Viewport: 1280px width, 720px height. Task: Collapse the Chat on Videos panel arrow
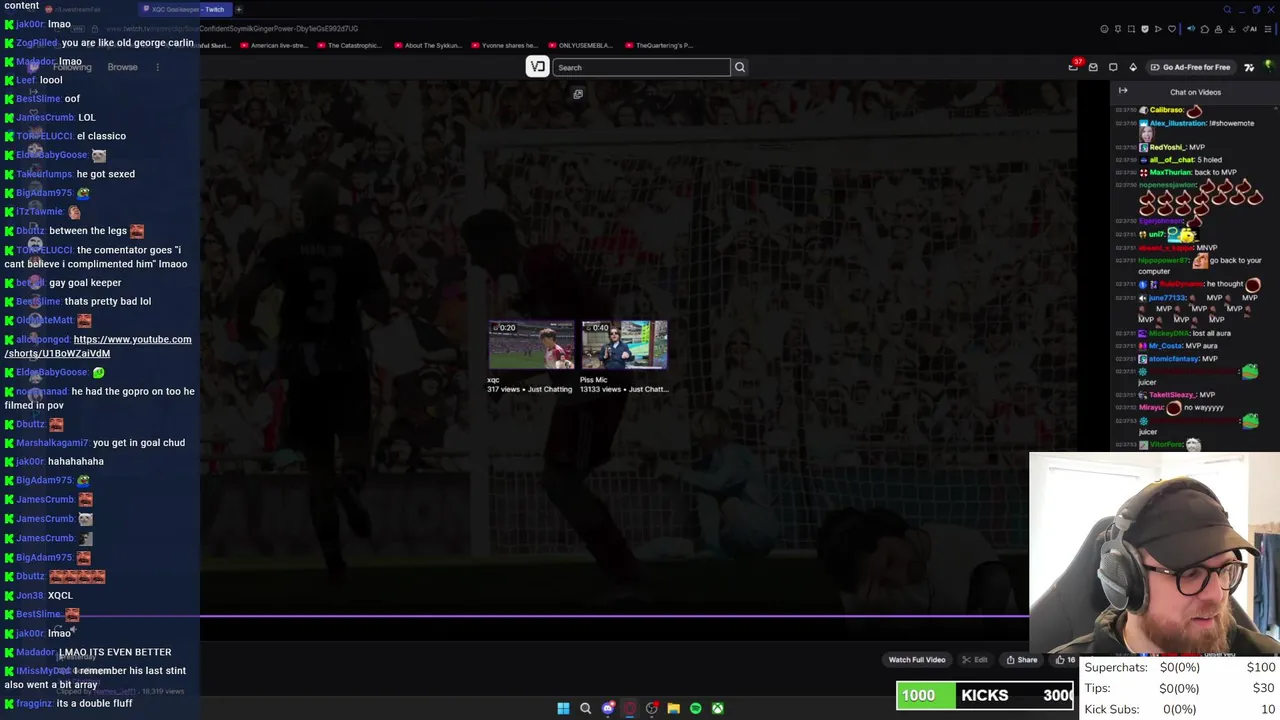[x=1123, y=91]
